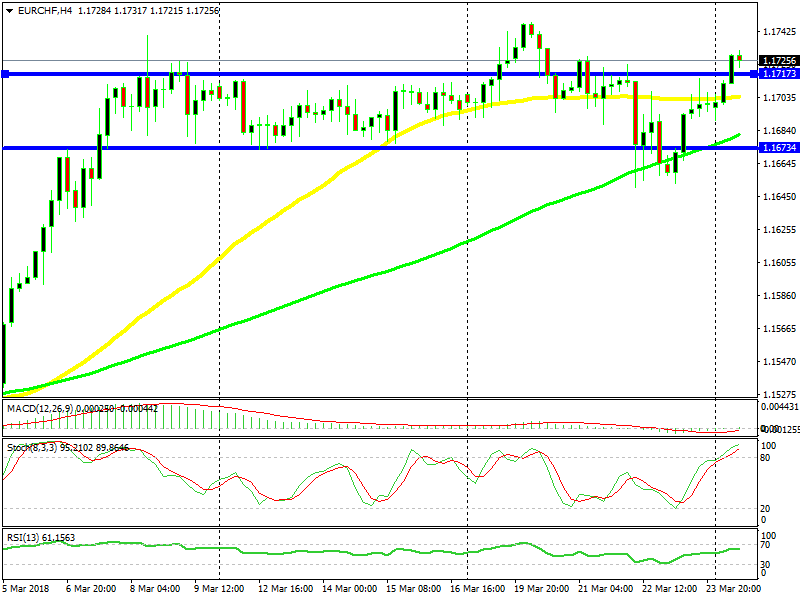The height and width of the screenshot is (600, 800).
Task: Select the 6 Mar 20:00 time axis label
Action: point(91,589)
